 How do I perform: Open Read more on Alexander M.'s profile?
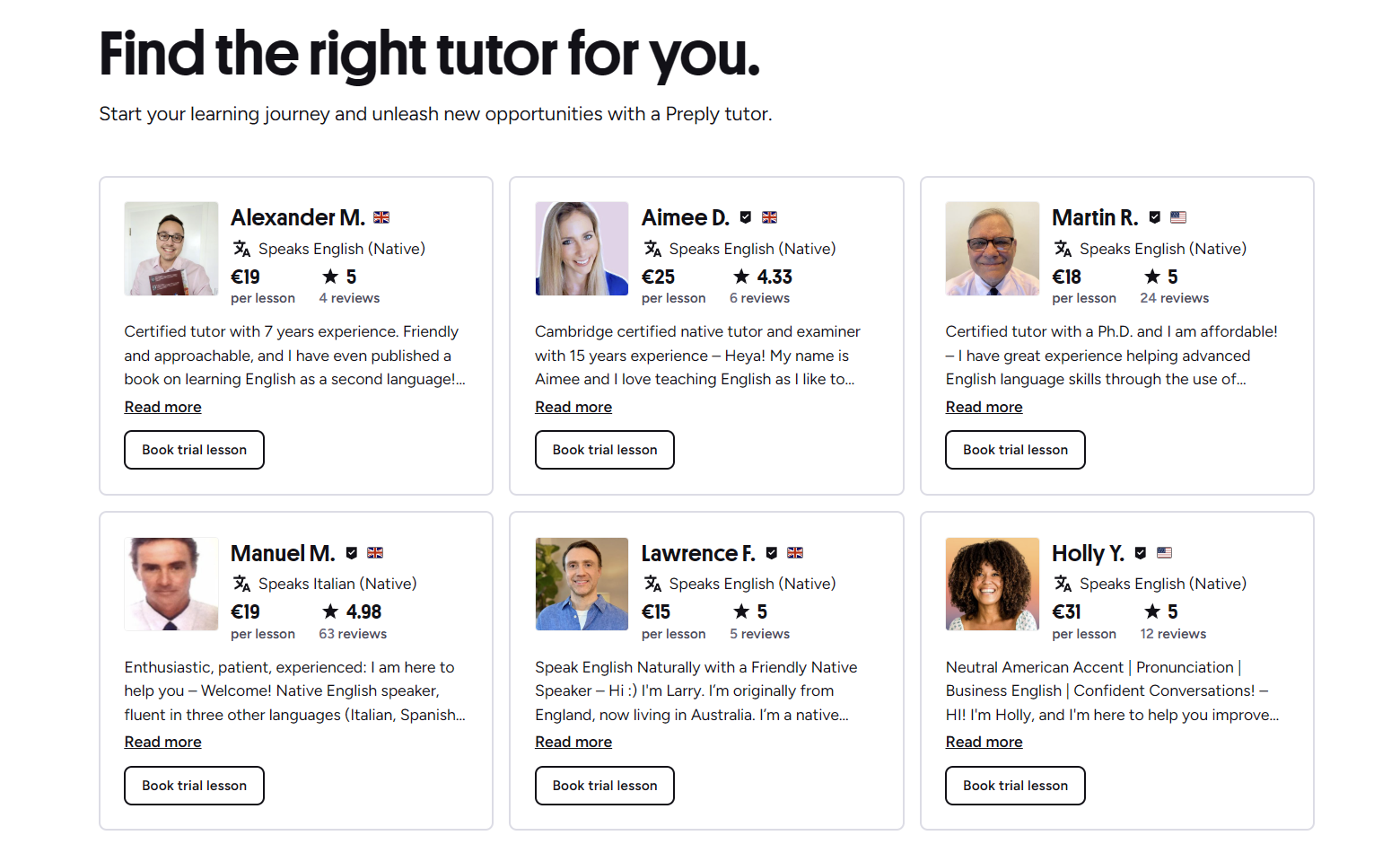point(162,407)
